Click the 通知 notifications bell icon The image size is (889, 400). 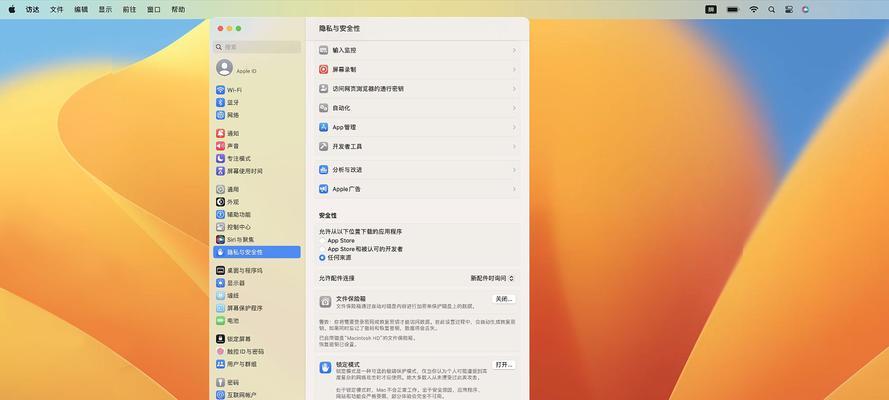[221, 133]
